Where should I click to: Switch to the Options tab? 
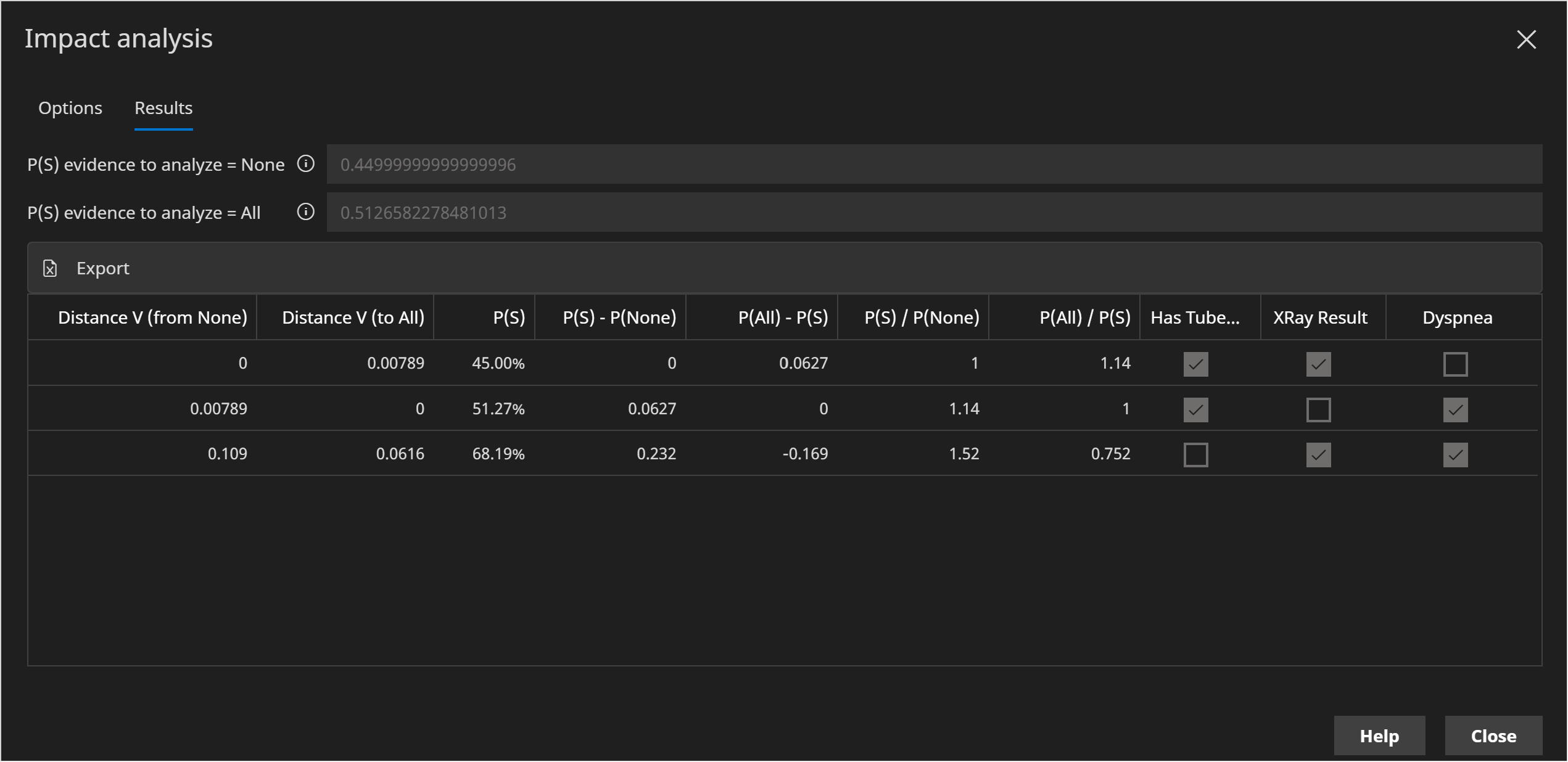[70, 108]
